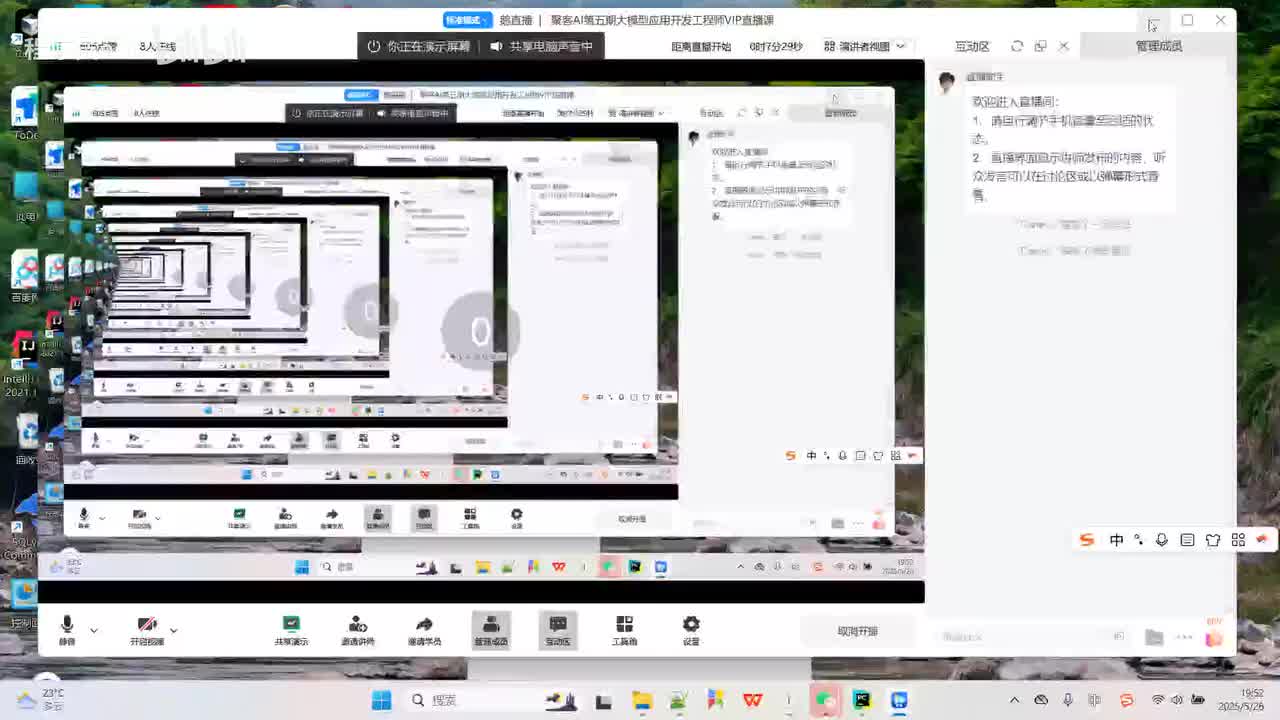Open 设置 gear in outermost bottom toolbar
Image resolution: width=1280 pixels, height=720 pixels.
point(691,630)
